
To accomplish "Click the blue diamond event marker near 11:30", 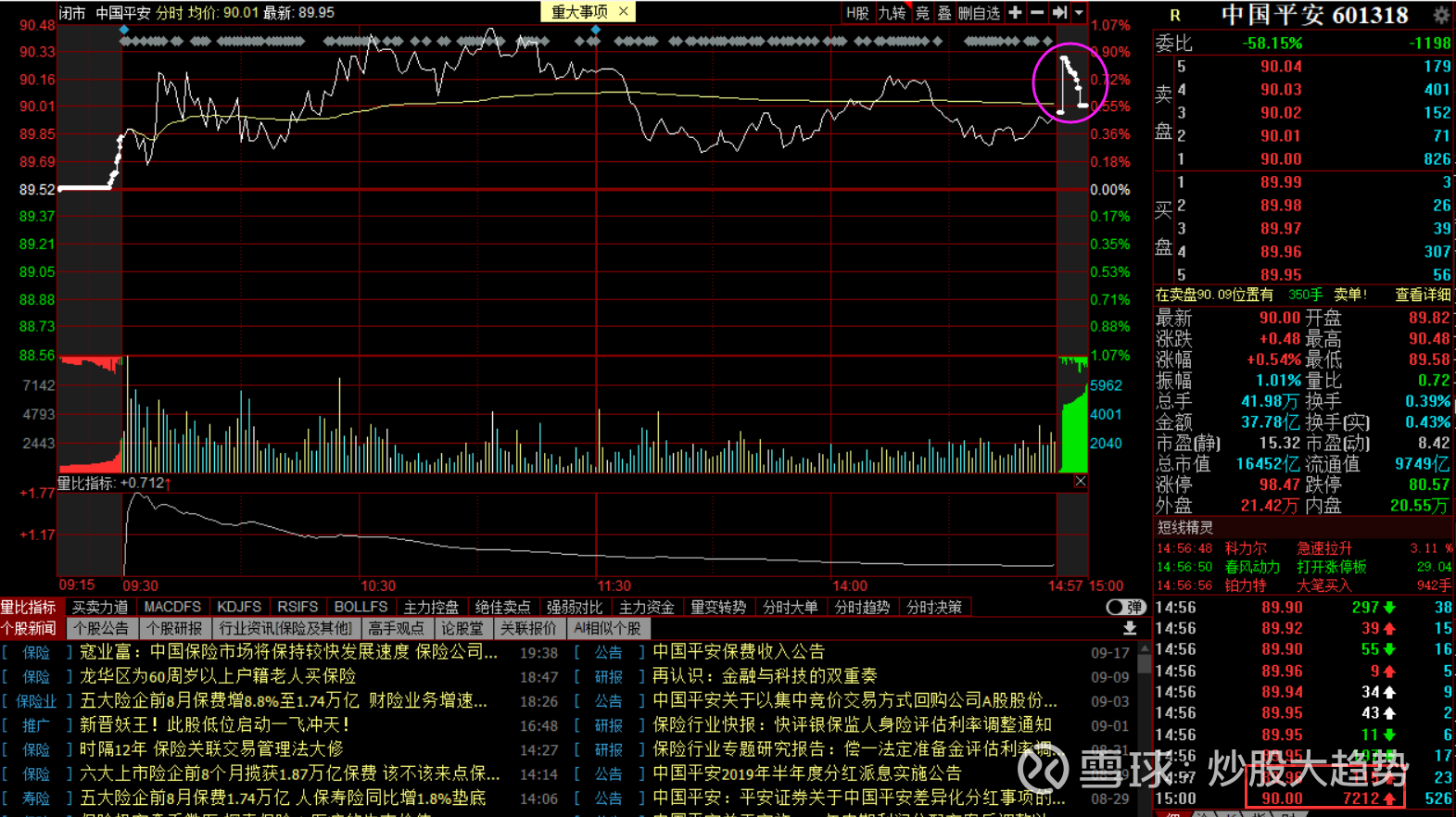I will [595, 30].
